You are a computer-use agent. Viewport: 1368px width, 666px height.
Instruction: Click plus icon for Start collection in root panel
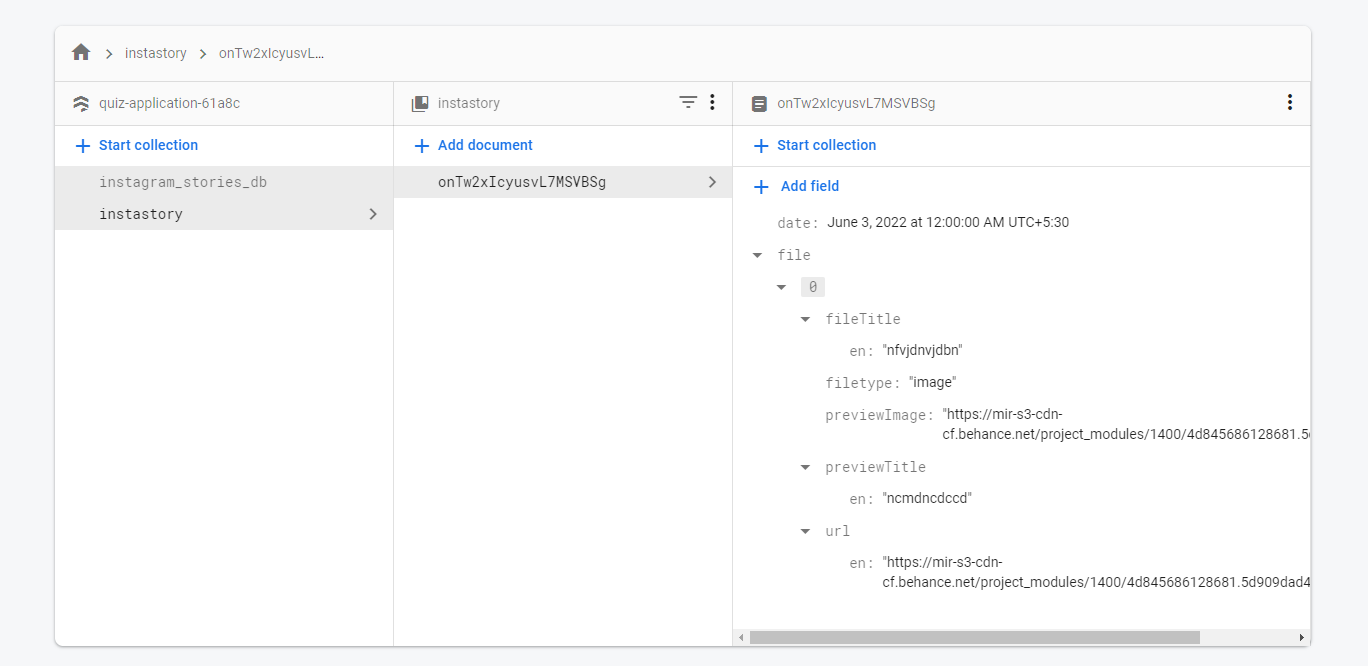(83, 146)
